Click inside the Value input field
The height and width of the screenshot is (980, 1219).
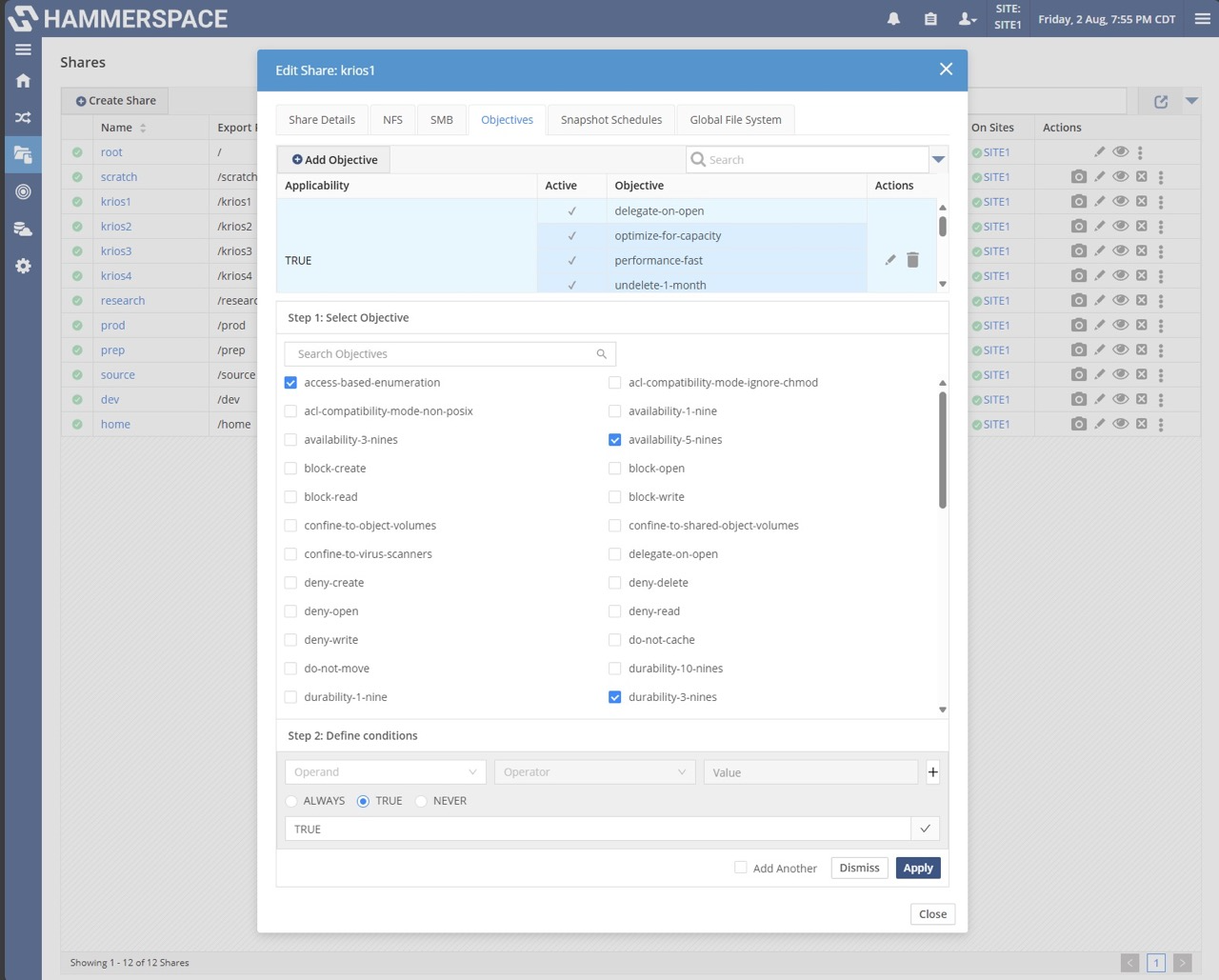click(809, 771)
